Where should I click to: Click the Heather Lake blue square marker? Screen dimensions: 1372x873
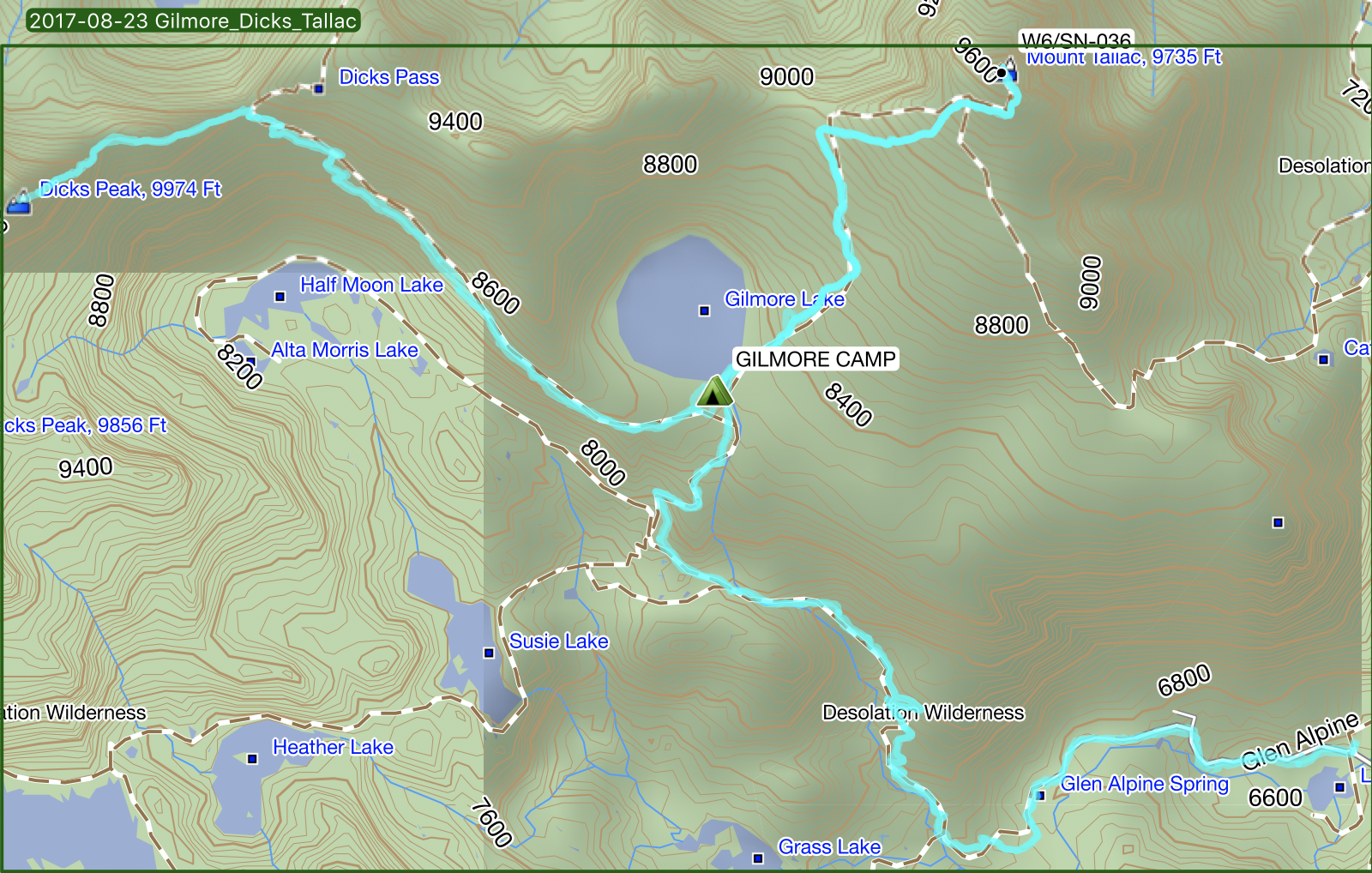coord(252,758)
